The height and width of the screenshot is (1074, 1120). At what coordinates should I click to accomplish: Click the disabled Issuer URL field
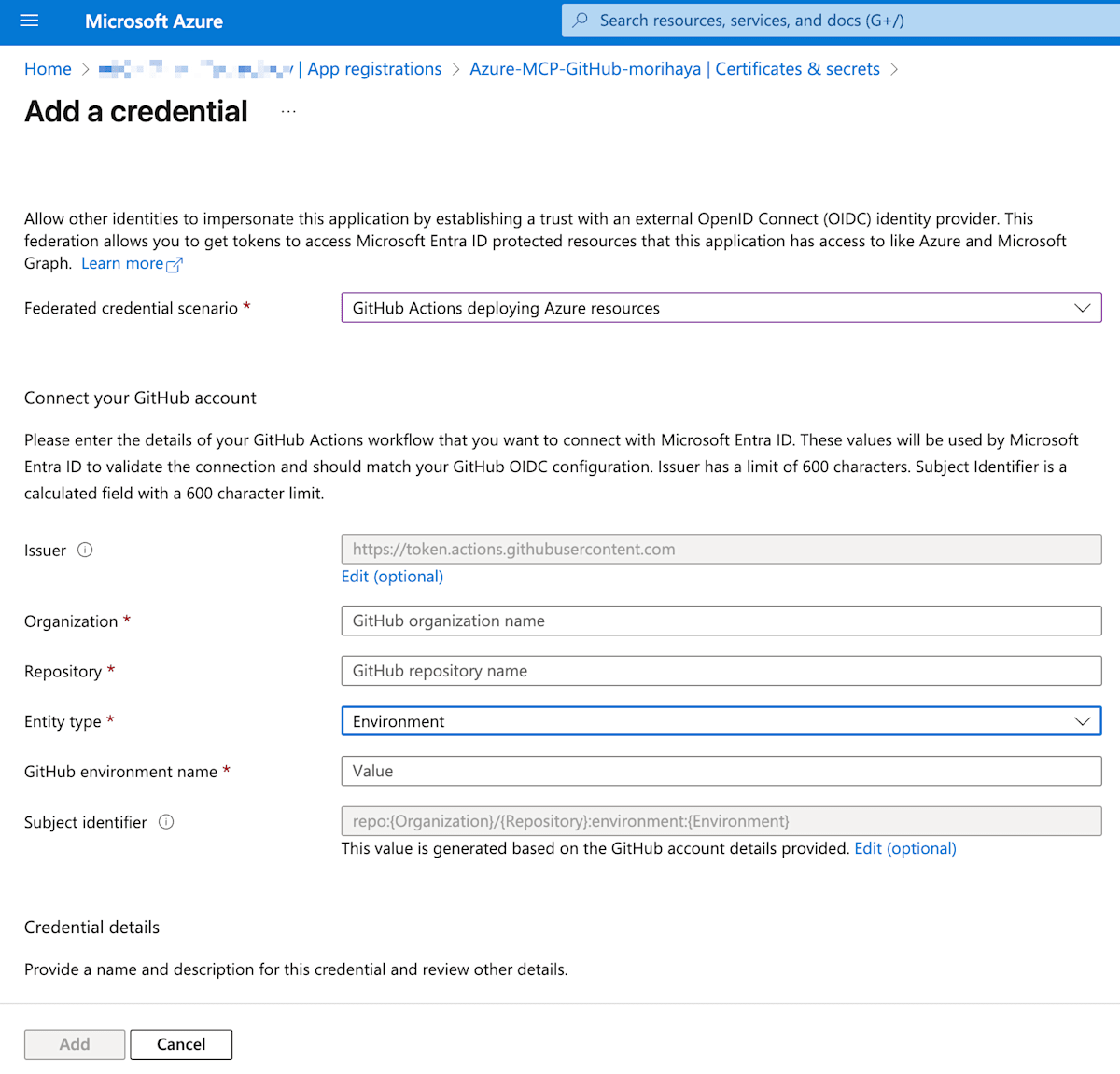721,549
